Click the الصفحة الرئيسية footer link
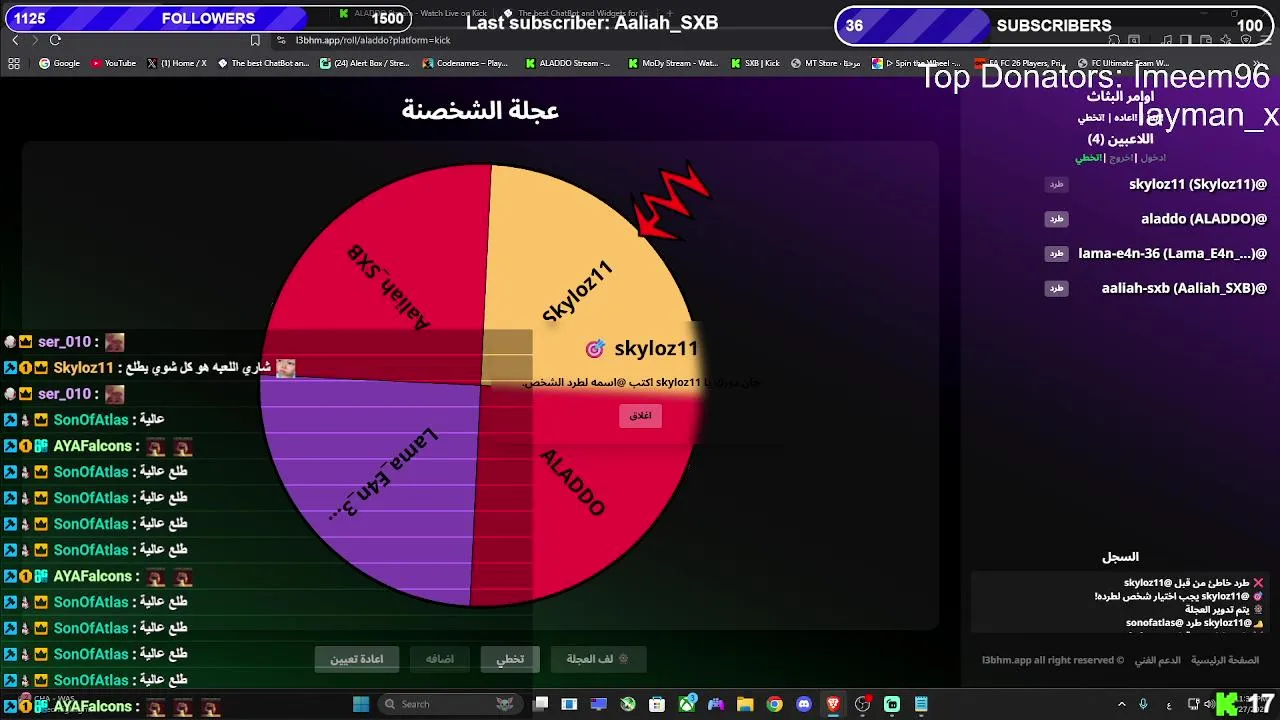The width and height of the screenshot is (1280, 720). coord(1225,660)
